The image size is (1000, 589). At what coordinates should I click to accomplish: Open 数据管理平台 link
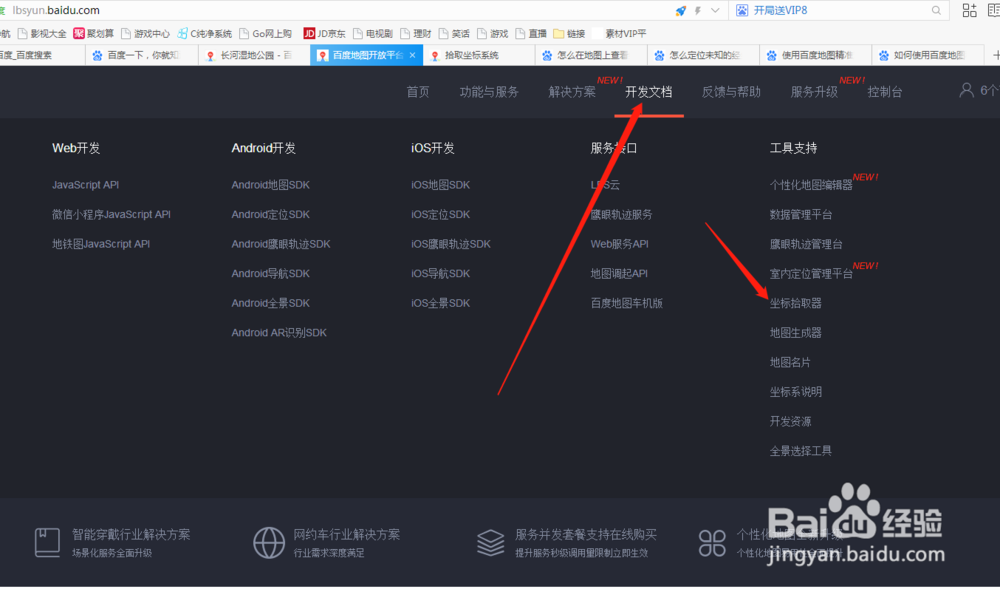tap(800, 214)
